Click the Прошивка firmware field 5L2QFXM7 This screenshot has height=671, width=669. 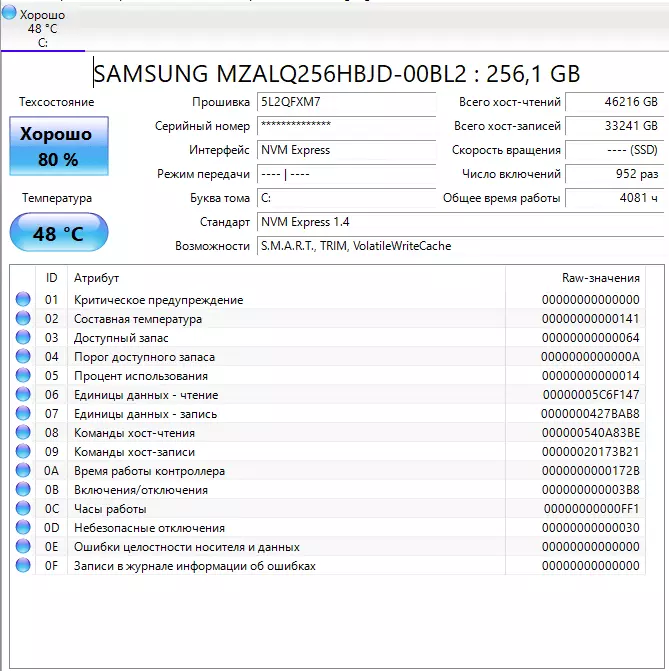tap(346, 102)
